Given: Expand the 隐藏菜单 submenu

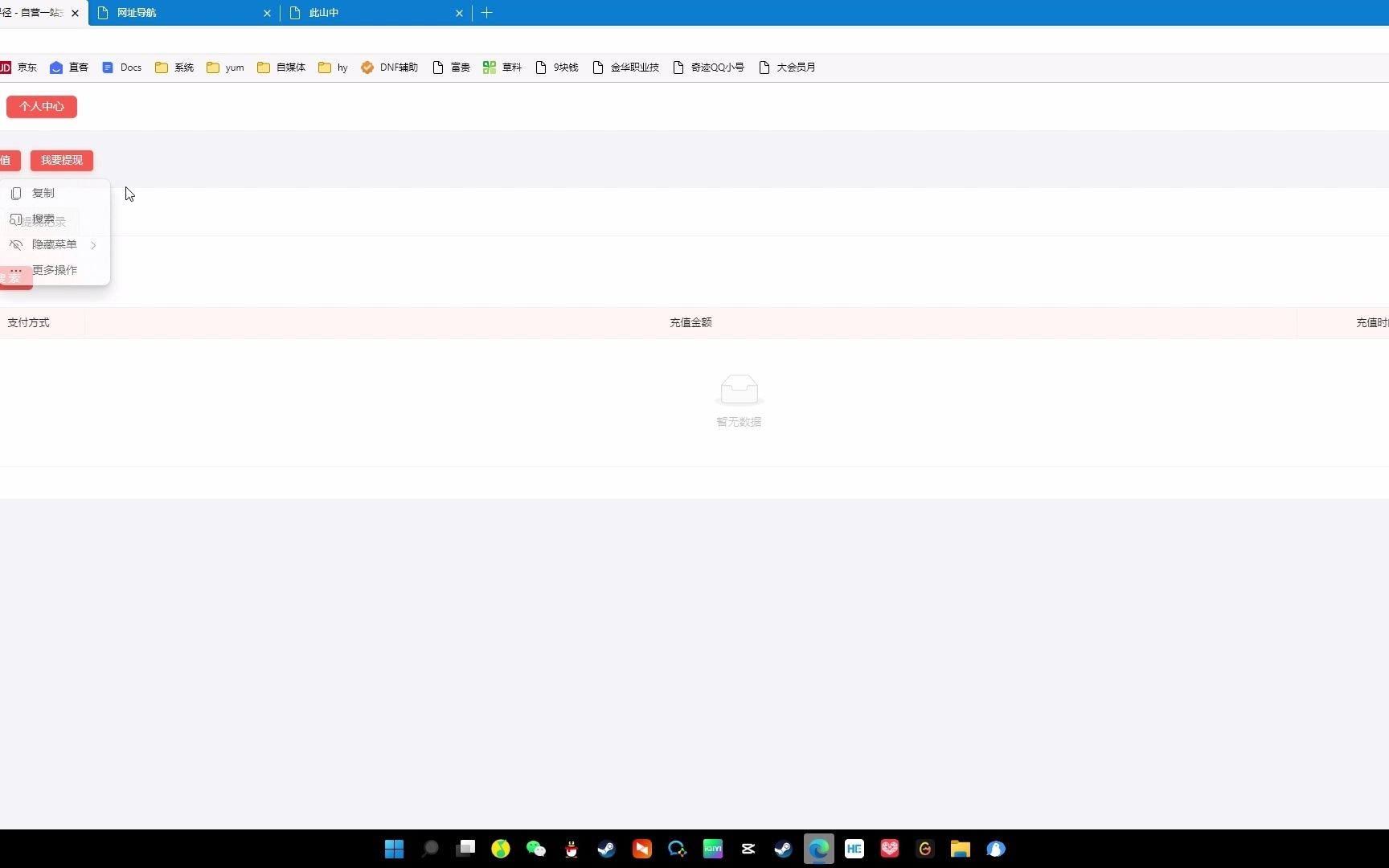Looking at the screenshot, I should click(x=55, y=244).
